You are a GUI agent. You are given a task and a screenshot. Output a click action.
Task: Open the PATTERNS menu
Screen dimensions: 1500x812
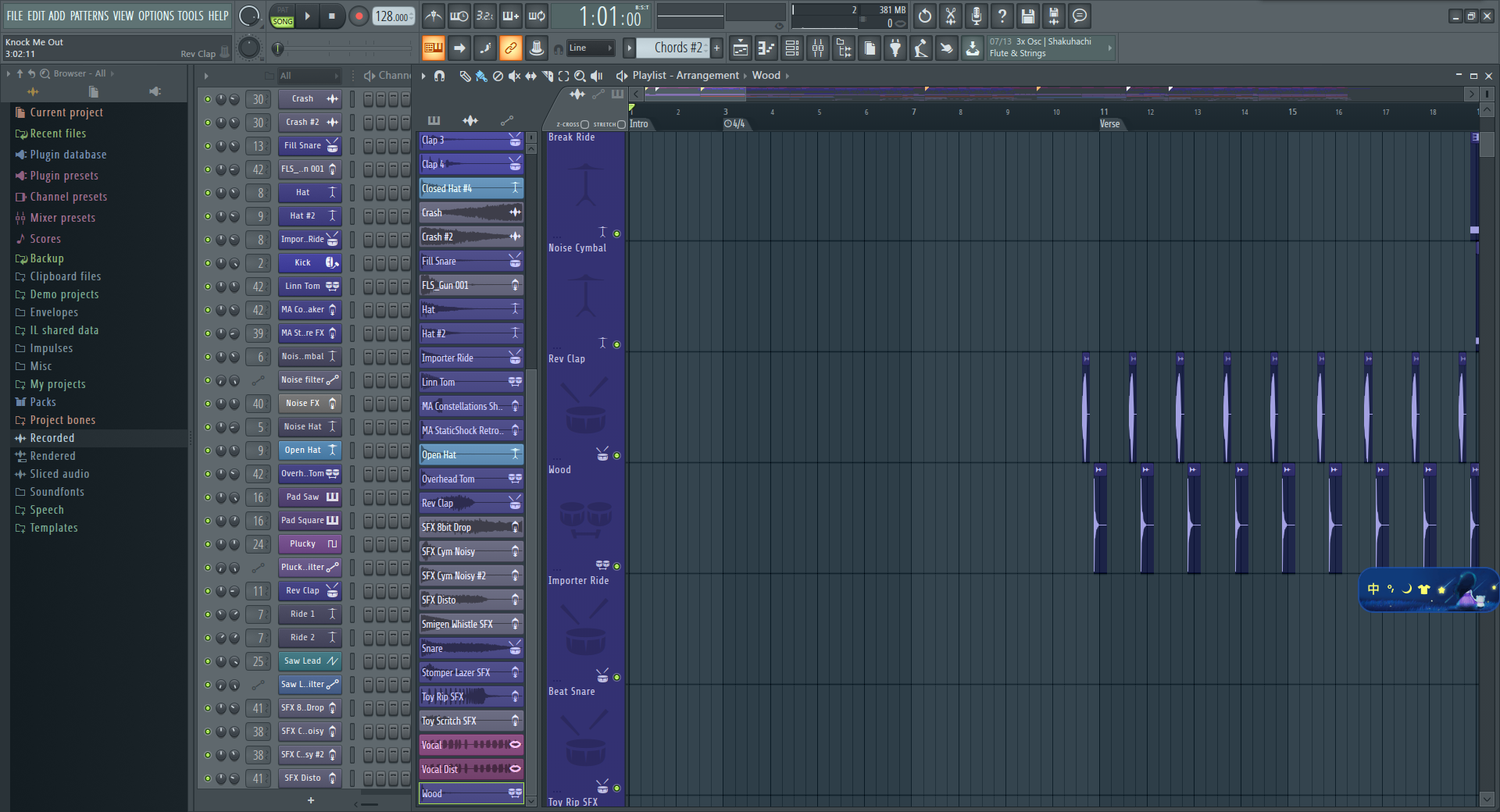[x=90, y=16]
